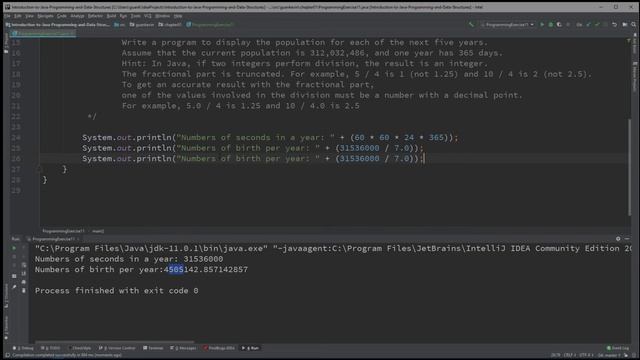Click the chapter01 breadcrumb
Screen dimensions: 640x360
point(170,25)
